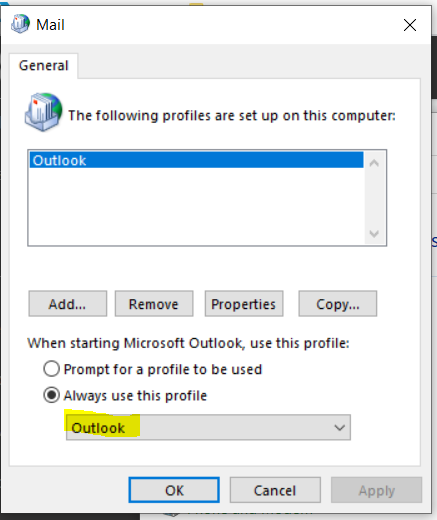Select Prompt for a profile radio button
This screenshot has height=520, width=437.
[x=52, y=369]
